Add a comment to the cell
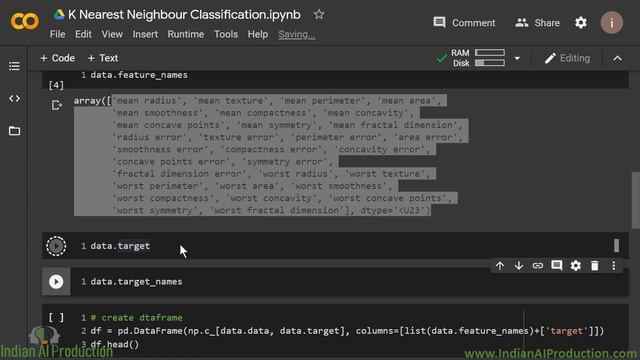 [x=557, y=266]
